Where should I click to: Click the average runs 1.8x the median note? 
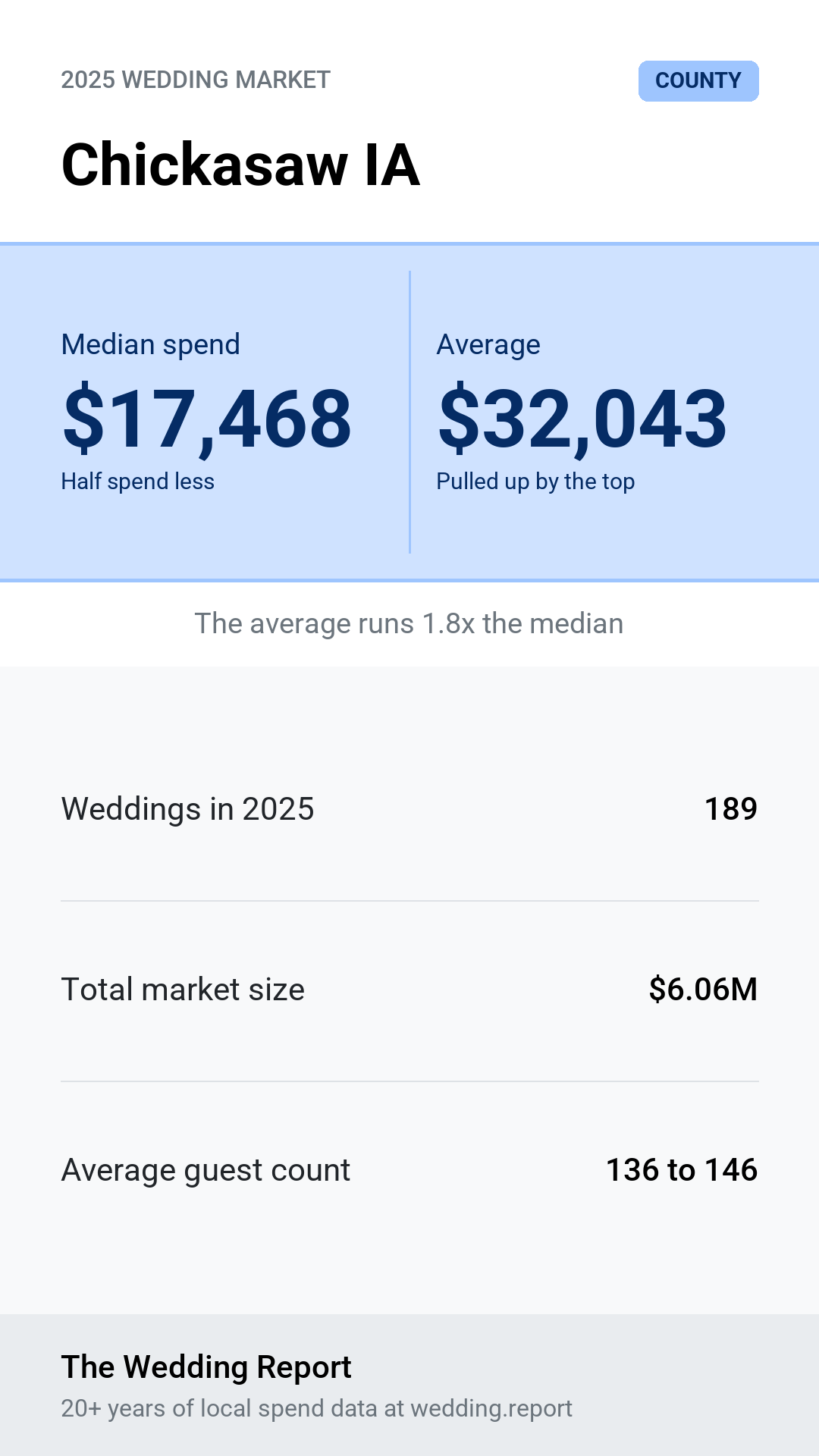pyautogui.click(x=409, y=623)
